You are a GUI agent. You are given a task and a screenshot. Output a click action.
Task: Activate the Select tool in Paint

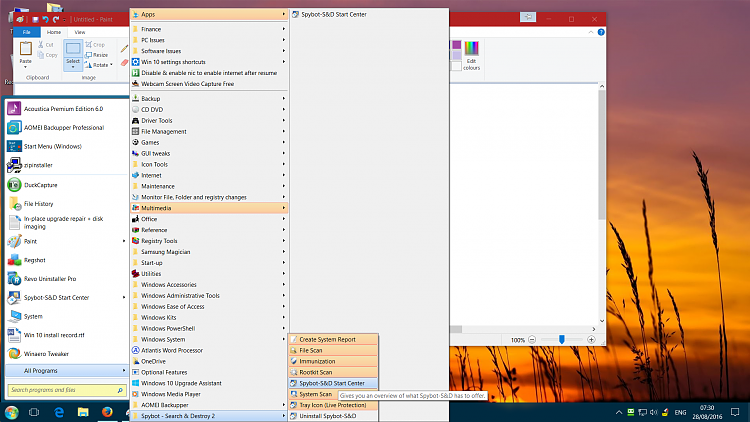tap(73, 55)
